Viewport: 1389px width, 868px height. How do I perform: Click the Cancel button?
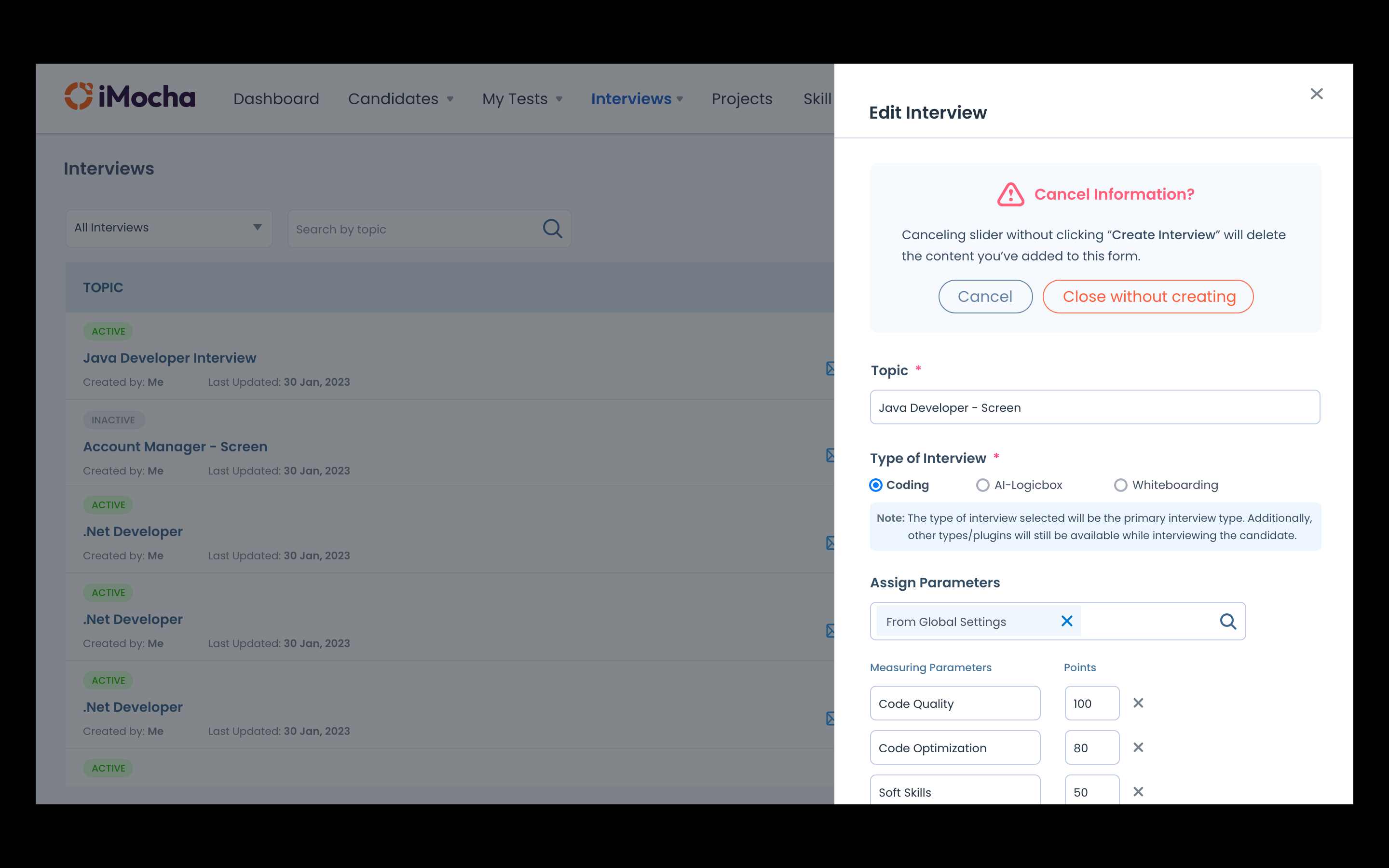tap(985, 296)
